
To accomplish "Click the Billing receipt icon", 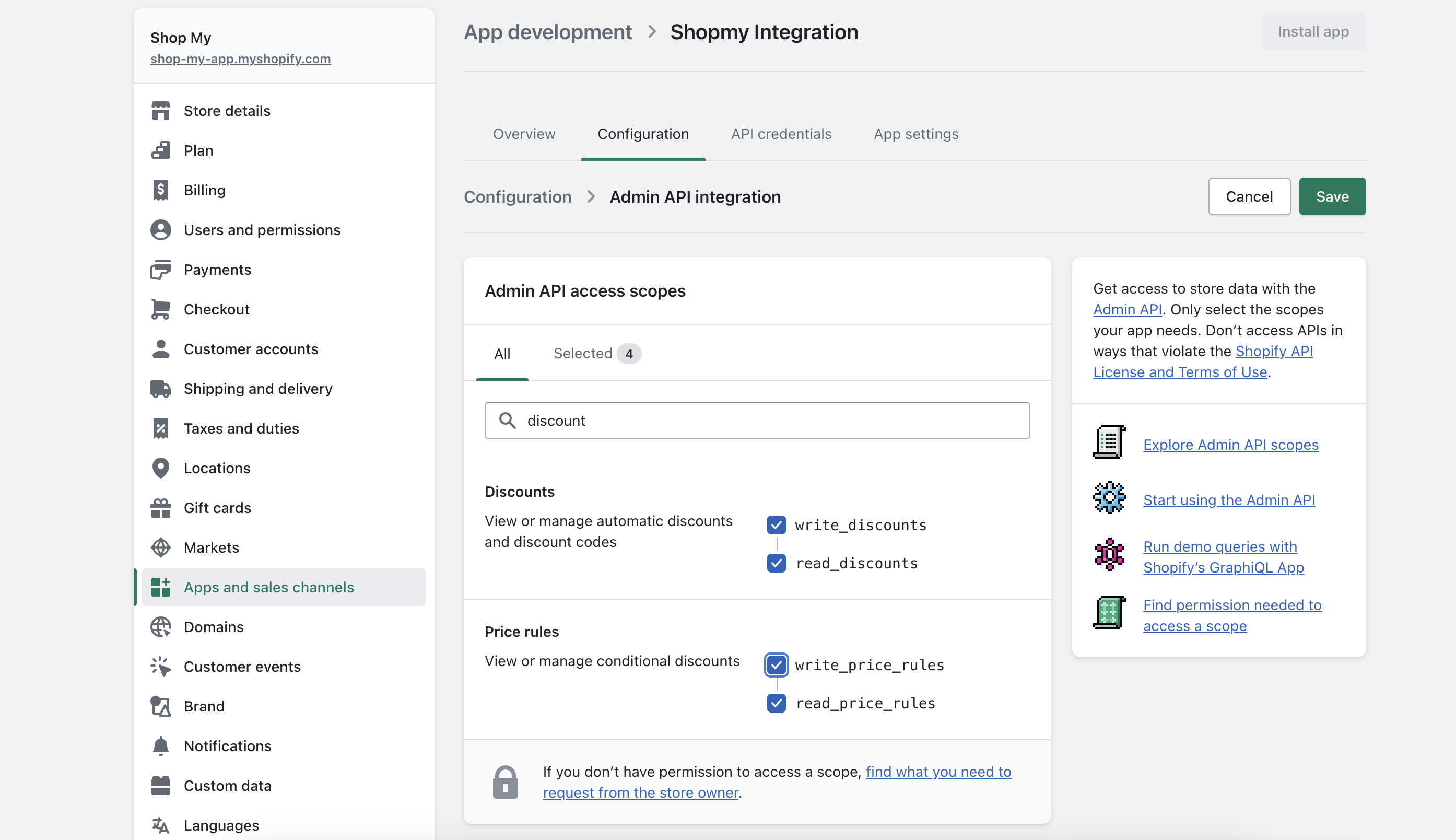I will [x=160, y=190].
